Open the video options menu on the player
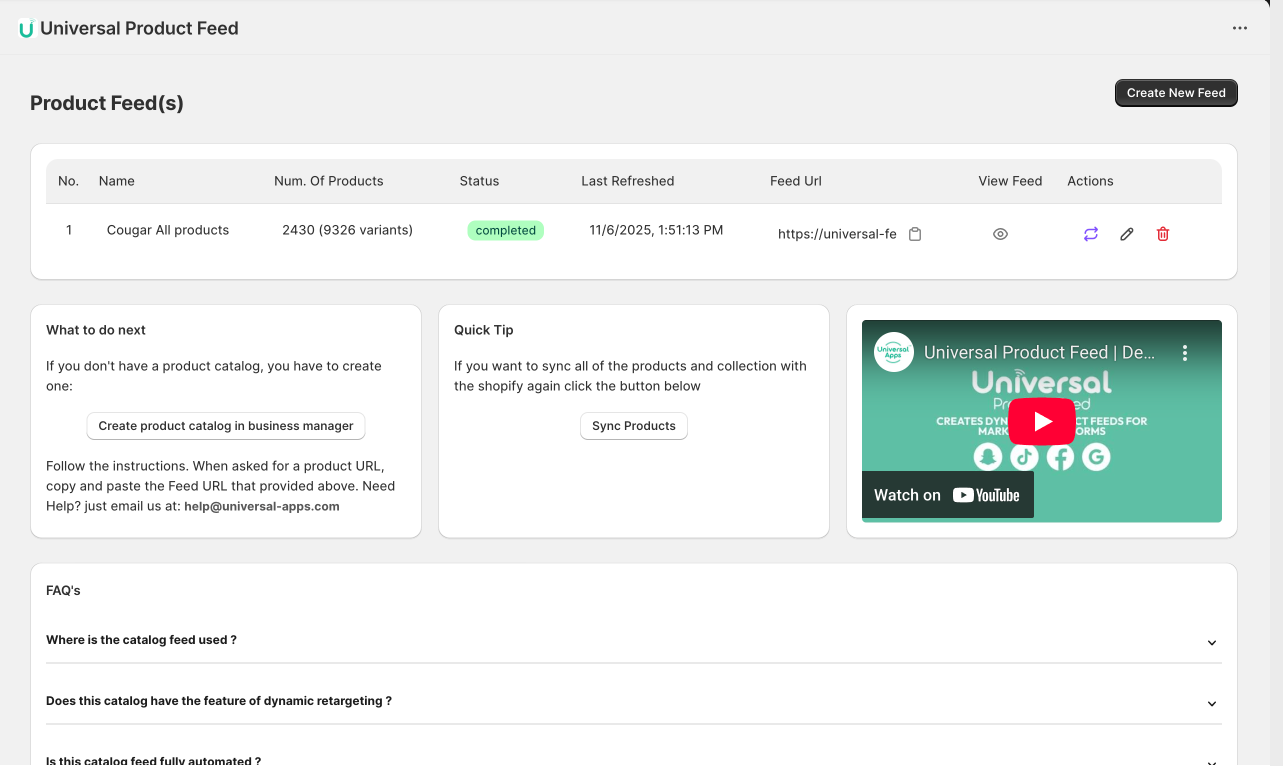The image size is (1283, 766). (1185, 352)
